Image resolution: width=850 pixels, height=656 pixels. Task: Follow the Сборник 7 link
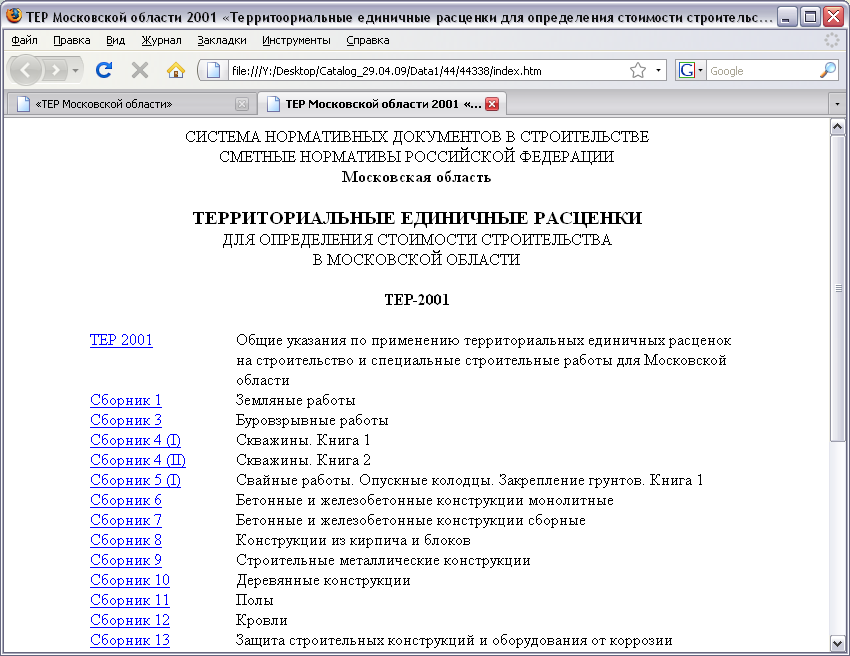coord(126,520)
